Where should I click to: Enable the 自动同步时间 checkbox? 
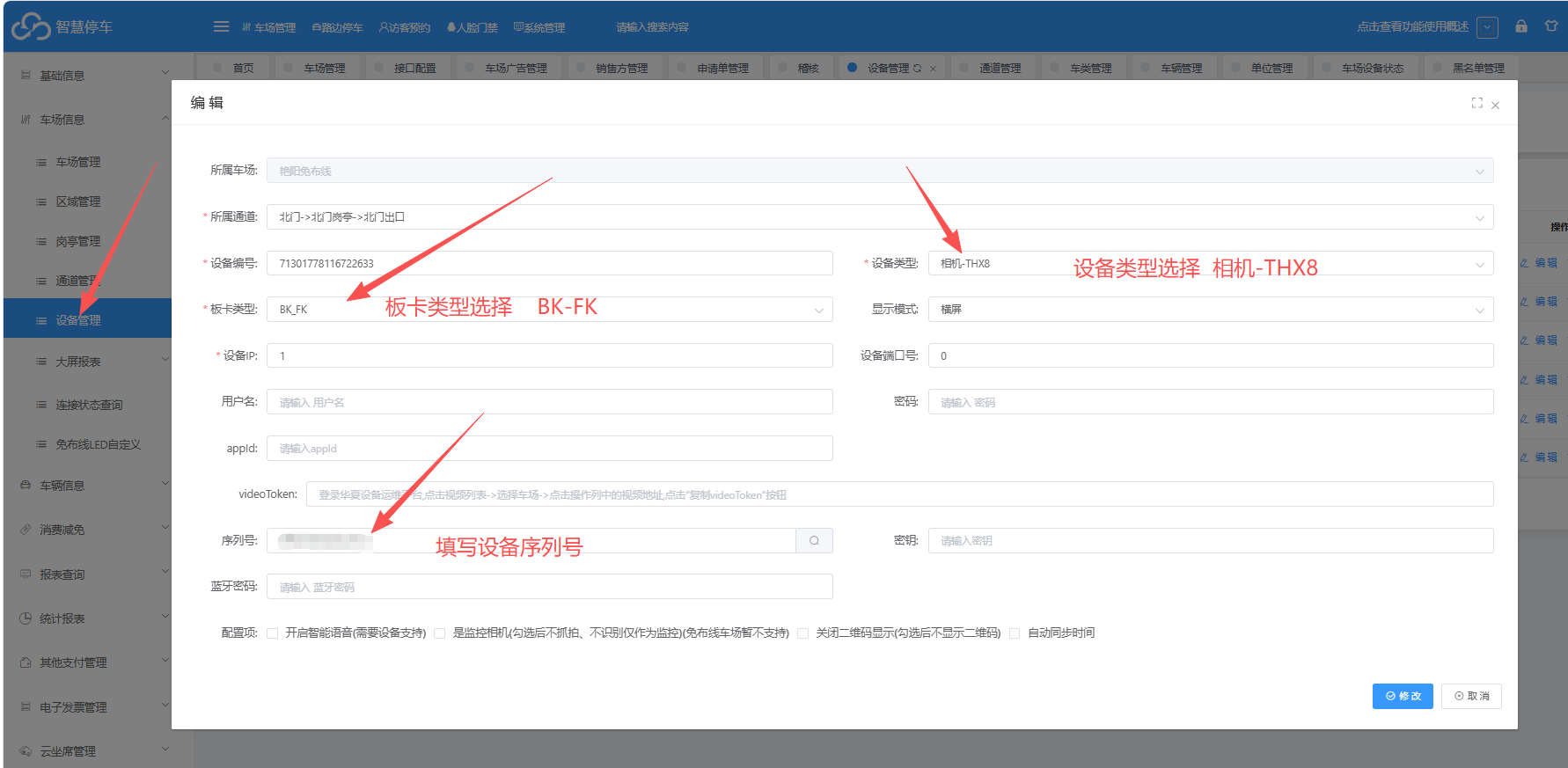(x=1015, y=633)
